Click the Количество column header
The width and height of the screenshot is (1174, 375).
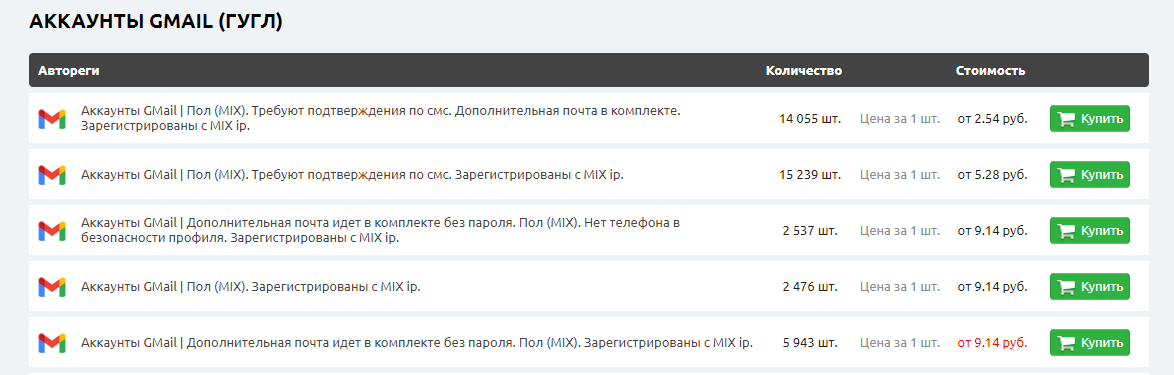[x=803, y=70]
